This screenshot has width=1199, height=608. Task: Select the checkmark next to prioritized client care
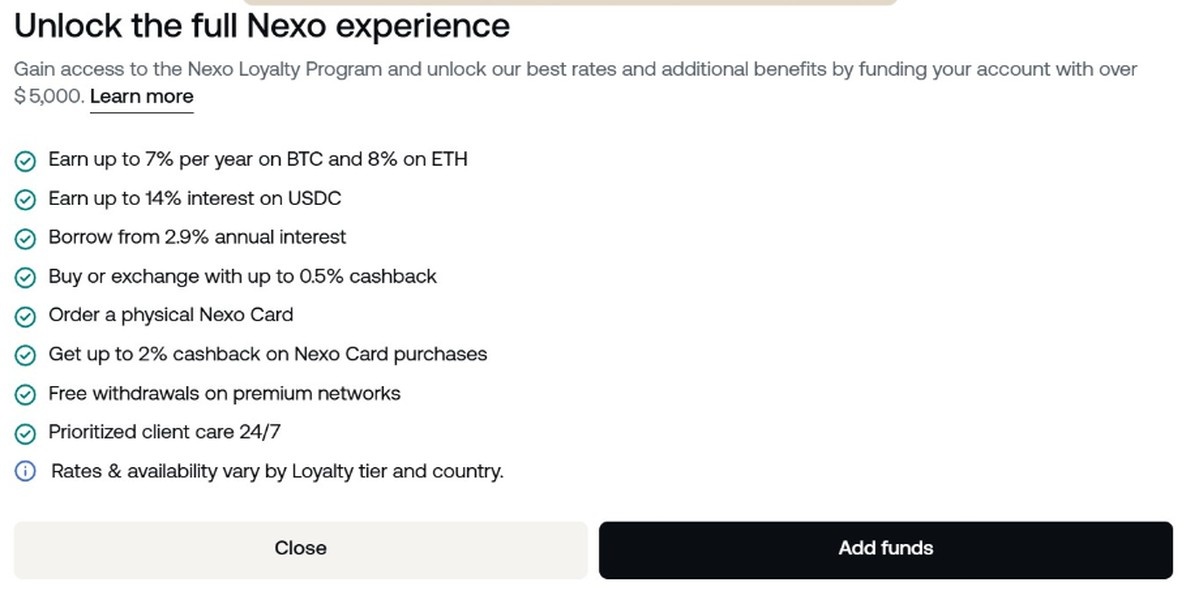(25, 433)
